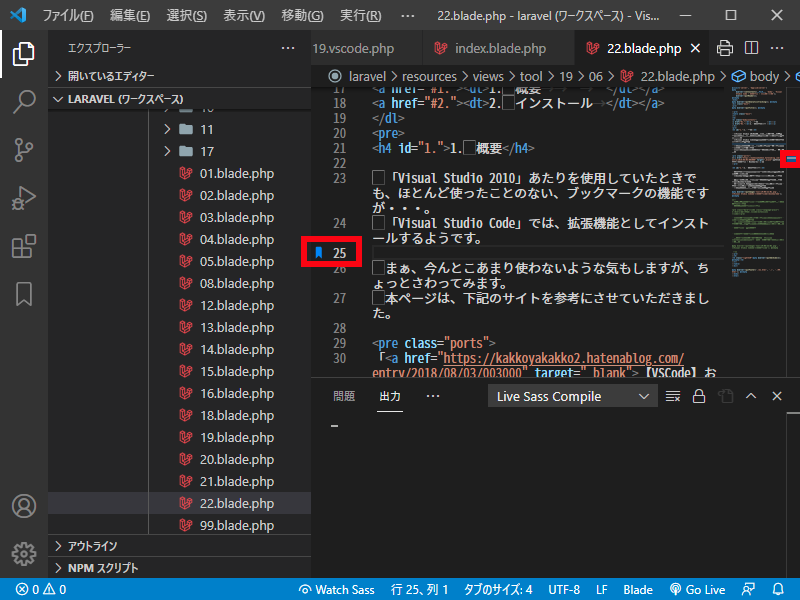The image size is (800, 600).
Task: Show more panel tabs ellipsis
Action: point(433,396)
